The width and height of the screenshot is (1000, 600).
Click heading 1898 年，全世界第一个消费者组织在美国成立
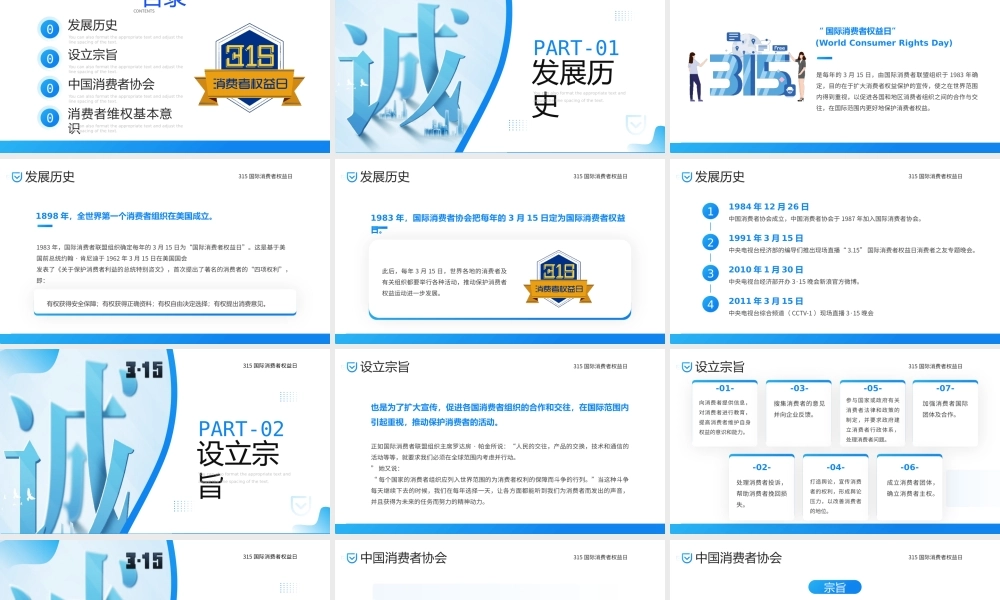coord(124,216)
